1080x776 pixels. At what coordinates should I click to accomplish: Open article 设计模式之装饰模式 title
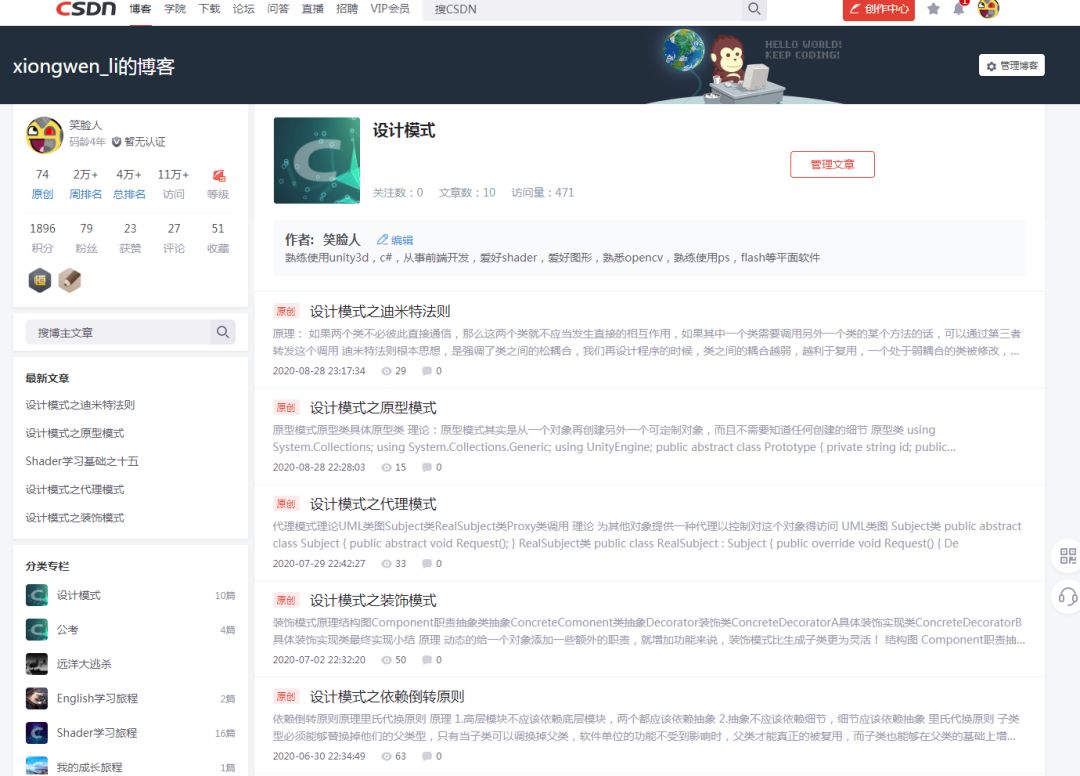(373, 600)
